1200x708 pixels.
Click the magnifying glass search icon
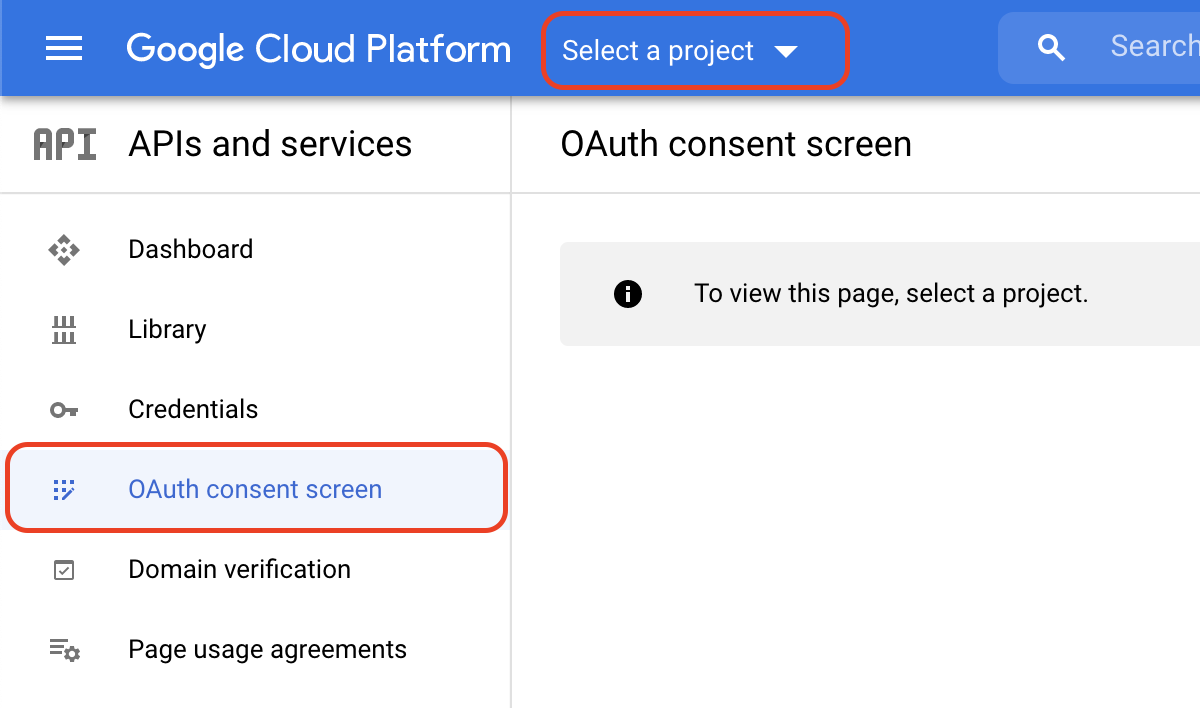[x=1050, y=46]
